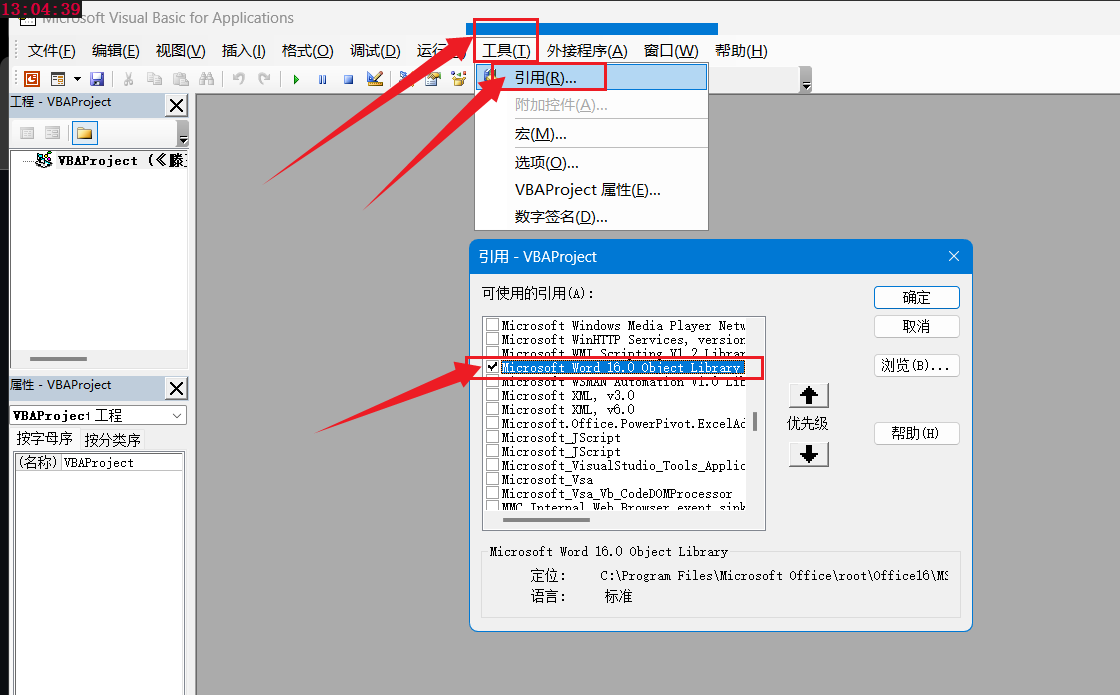Check Microsoft Windows Media Player reference
Screen dimensions: 1120x695
tap(492, 324)
